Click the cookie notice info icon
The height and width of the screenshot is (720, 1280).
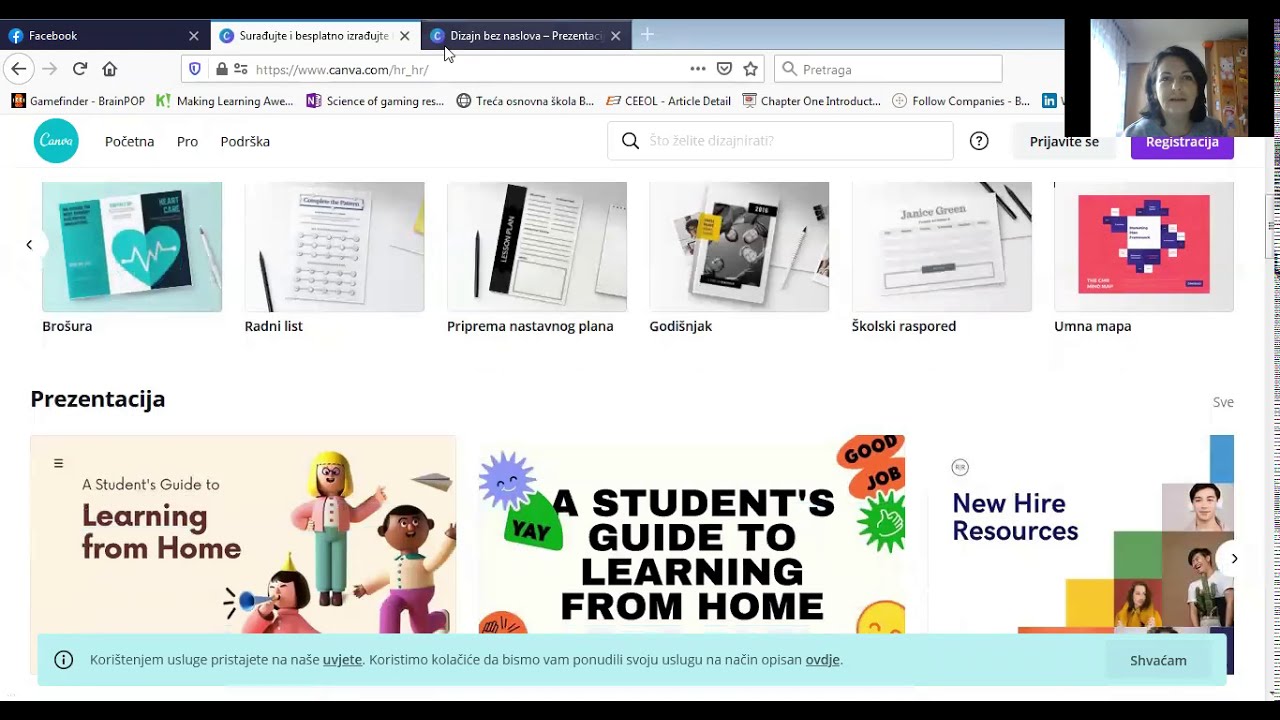tap(64, 660)
